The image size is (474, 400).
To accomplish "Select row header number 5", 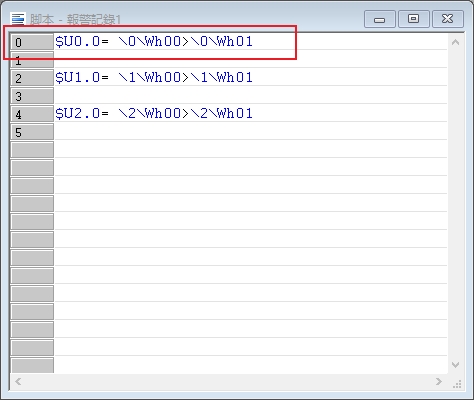I will click(32, 132).
